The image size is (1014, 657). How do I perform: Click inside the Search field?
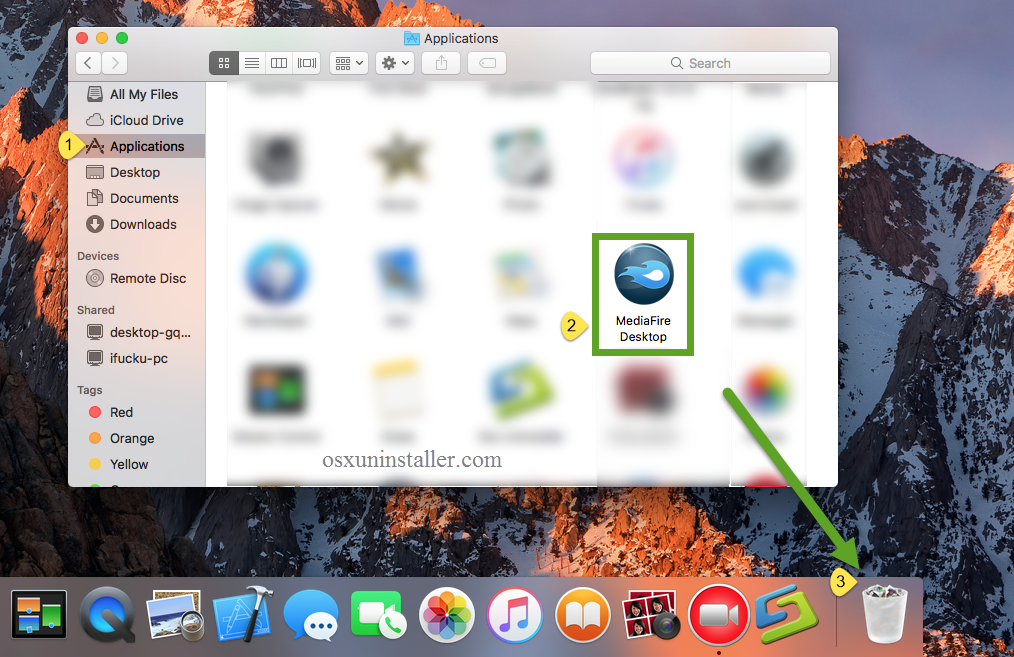point(710,62)
